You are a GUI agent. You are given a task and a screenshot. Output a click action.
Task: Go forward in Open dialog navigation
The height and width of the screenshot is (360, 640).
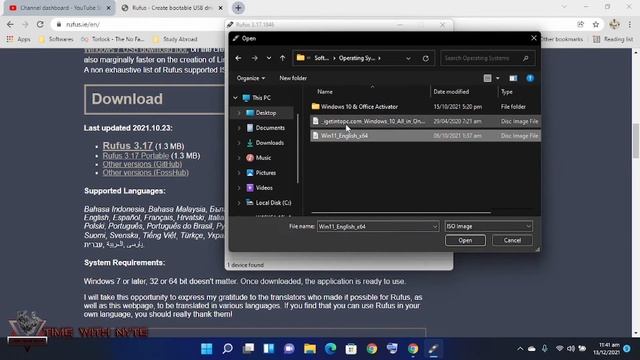(x=254, y=58)
